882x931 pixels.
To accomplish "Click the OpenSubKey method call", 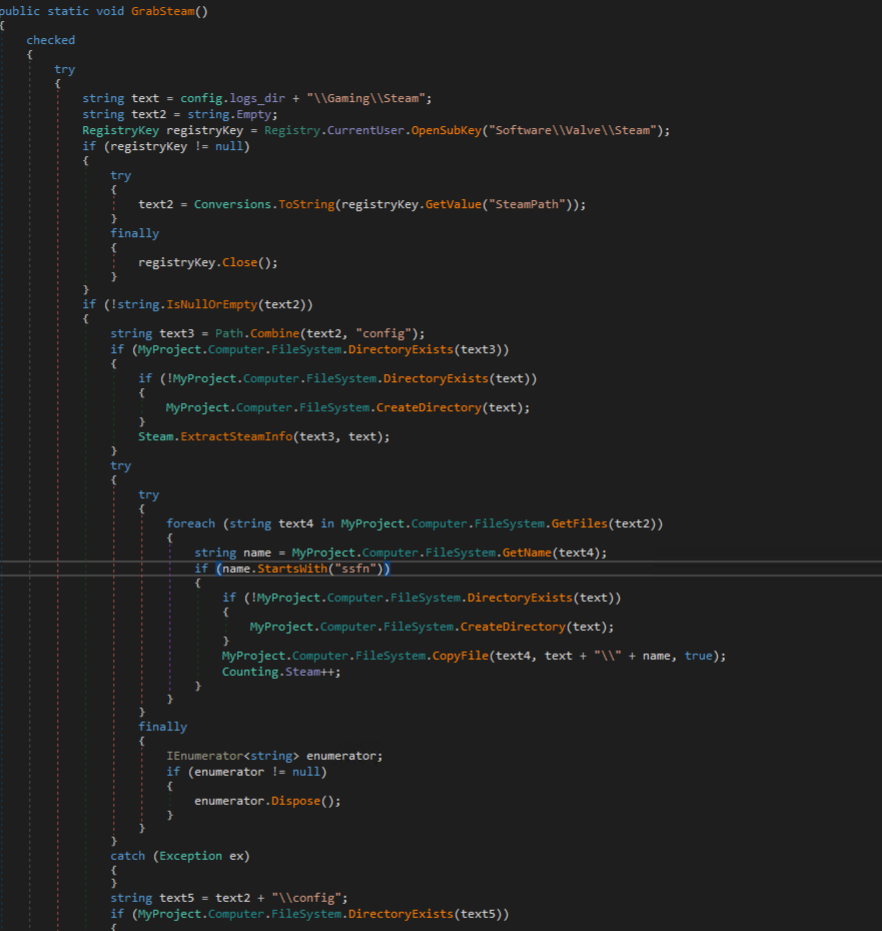I will [446, 130].
